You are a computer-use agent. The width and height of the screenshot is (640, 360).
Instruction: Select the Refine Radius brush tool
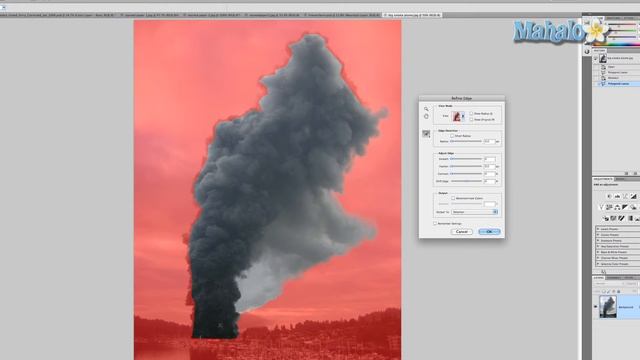tap(426, 133)
